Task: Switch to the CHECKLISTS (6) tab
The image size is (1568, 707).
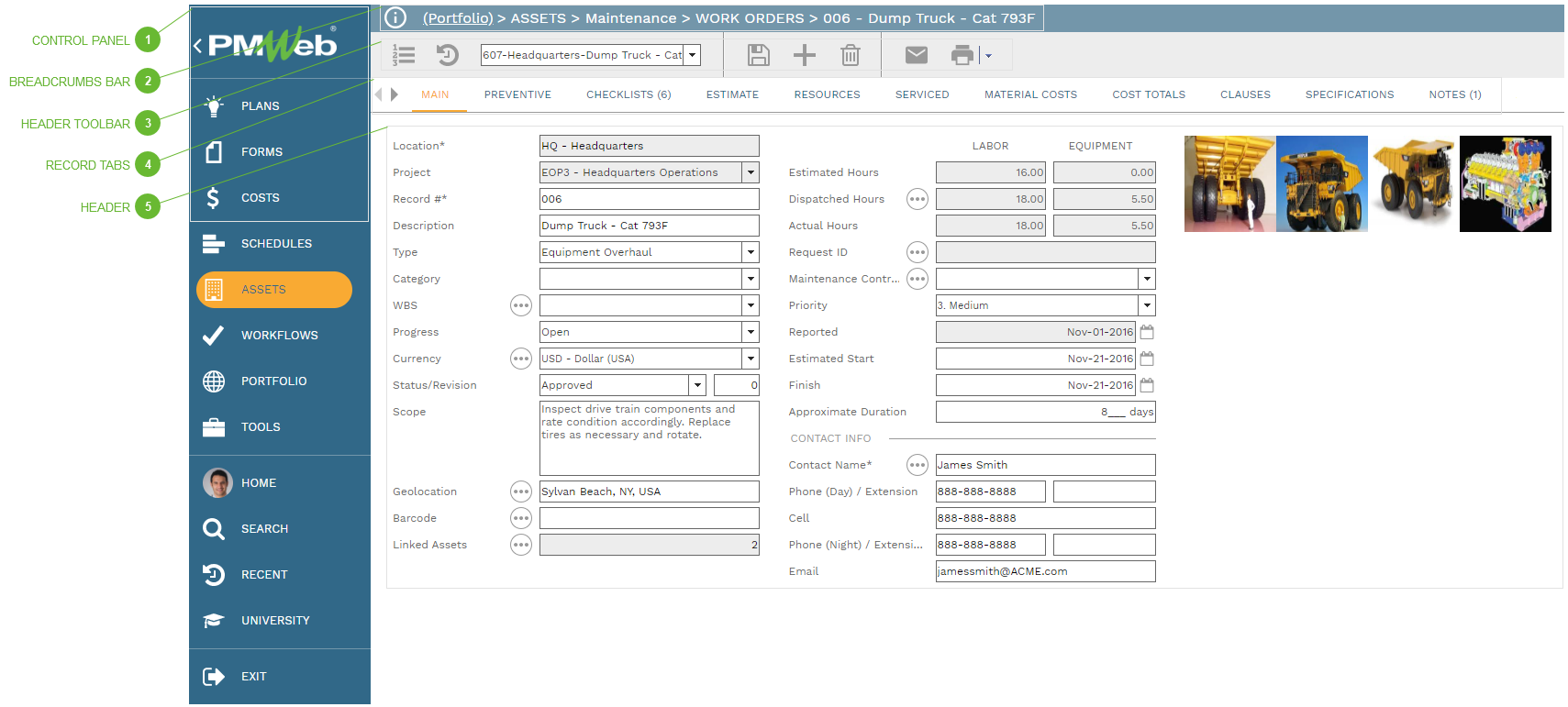Action: (x=628, y=94)
